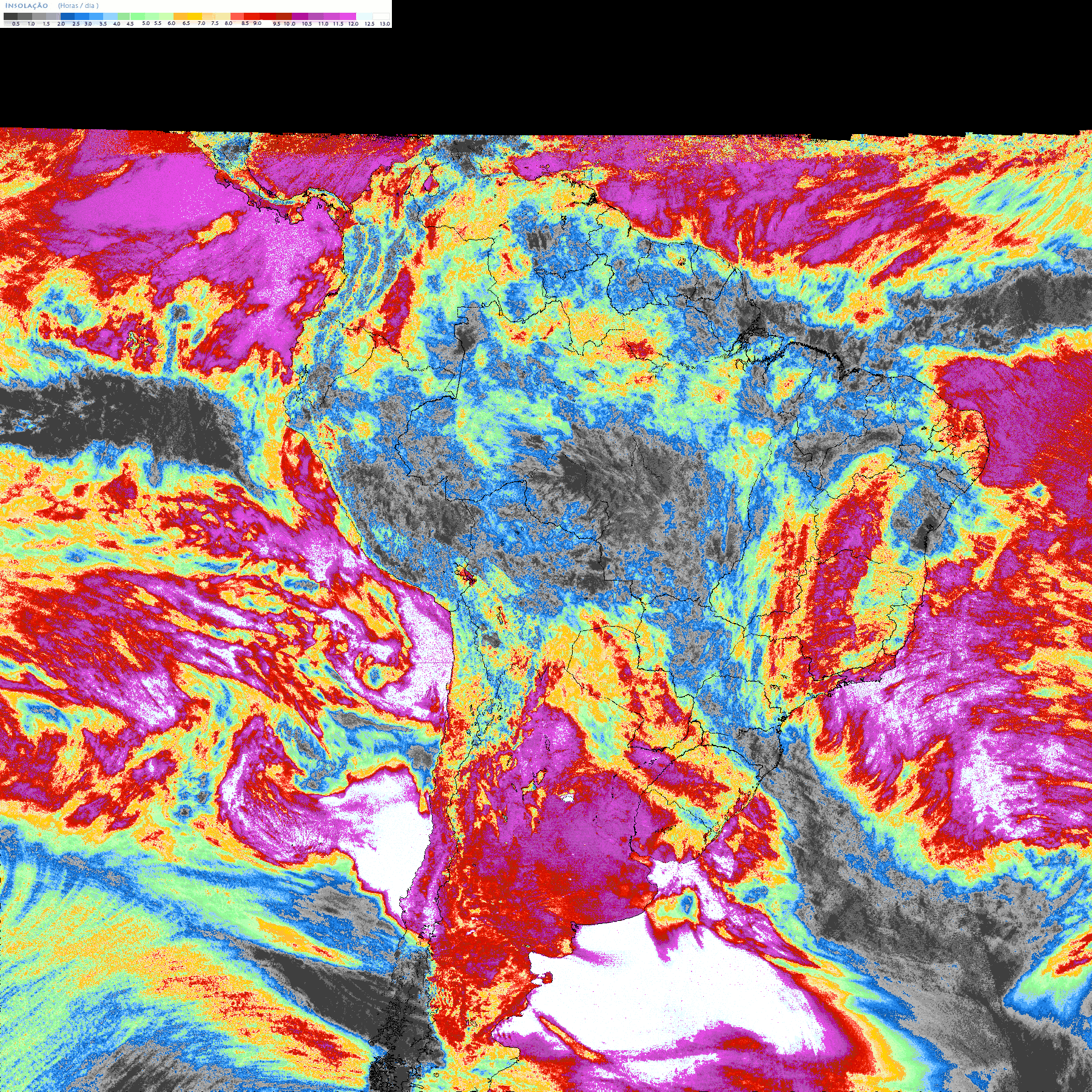This screenshot has height=1092, width=1092.
Task: Select the bright yellow swatch above 7.0
Action: click(195, 16)
